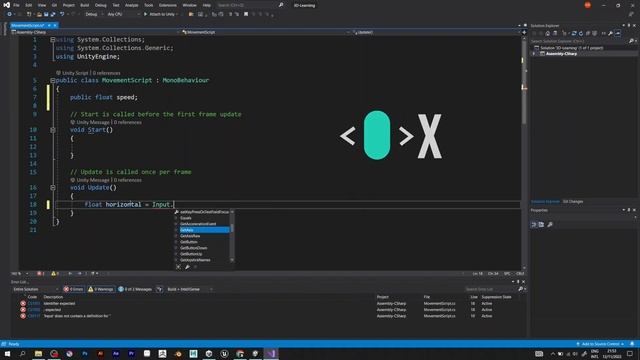640x360 pixels.
Task: Open the Build + IntelliSense dropdown
Action: (190, 289)
